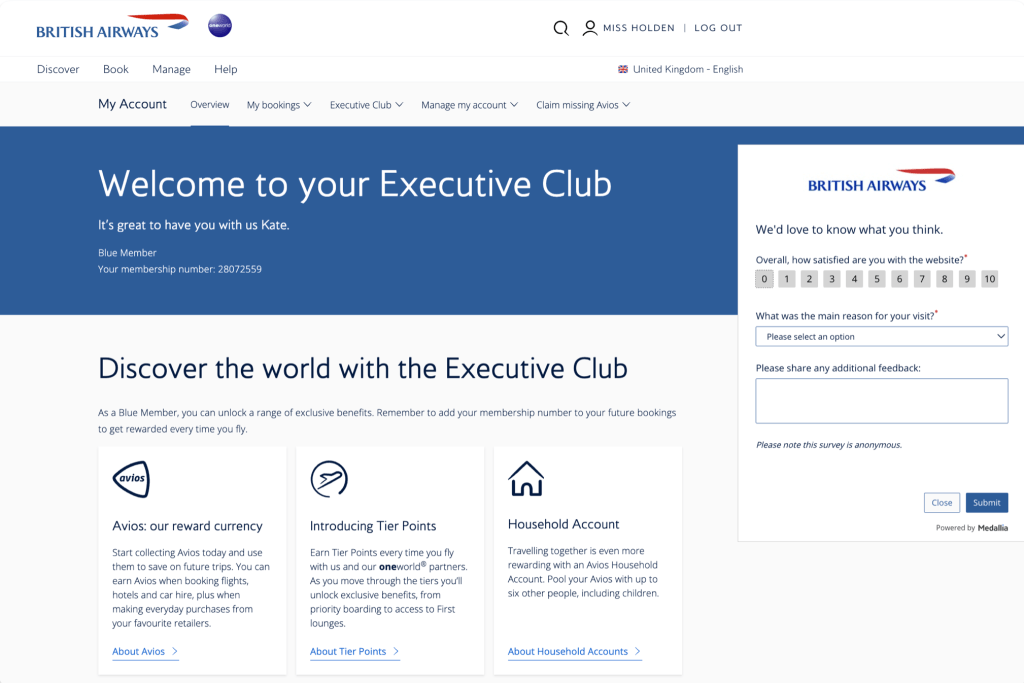This screenshot has width=1024, height=683.
Task: Click the Household Account house icon
Action: click(526, 478)
